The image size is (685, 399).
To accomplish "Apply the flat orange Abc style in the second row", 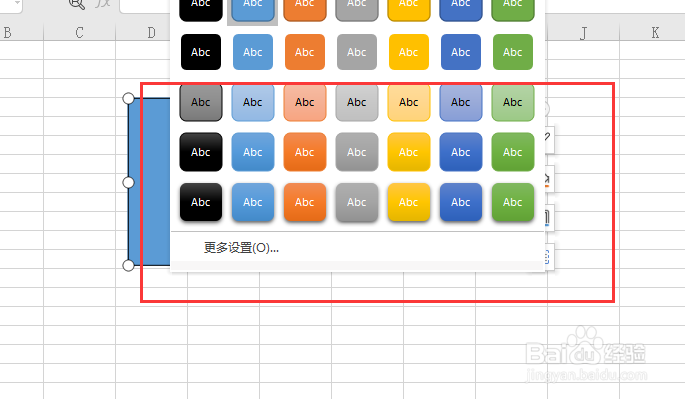I will (304, 52).
